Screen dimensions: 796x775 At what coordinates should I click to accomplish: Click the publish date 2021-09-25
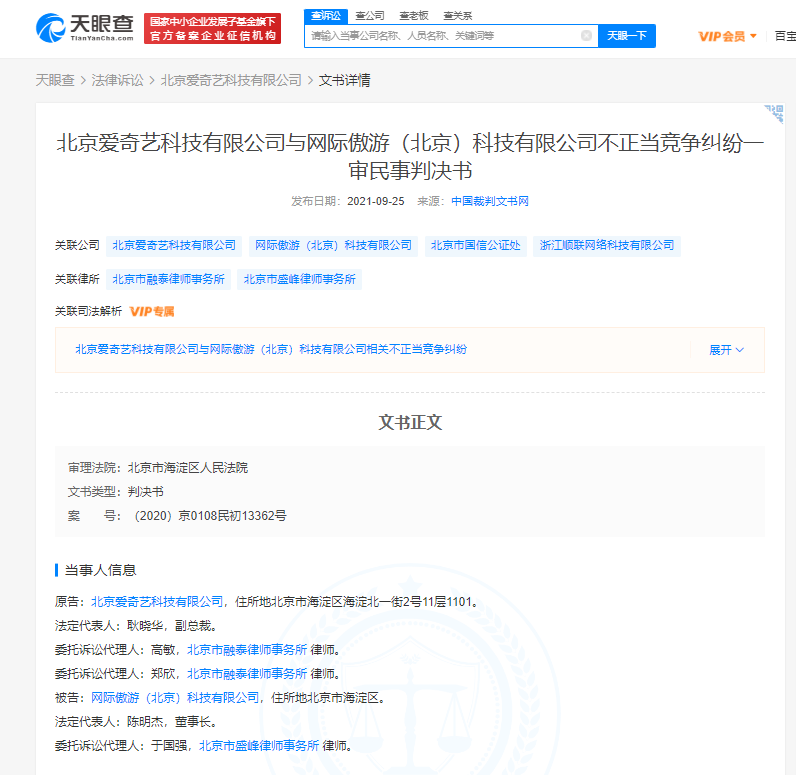coord(376,201)
